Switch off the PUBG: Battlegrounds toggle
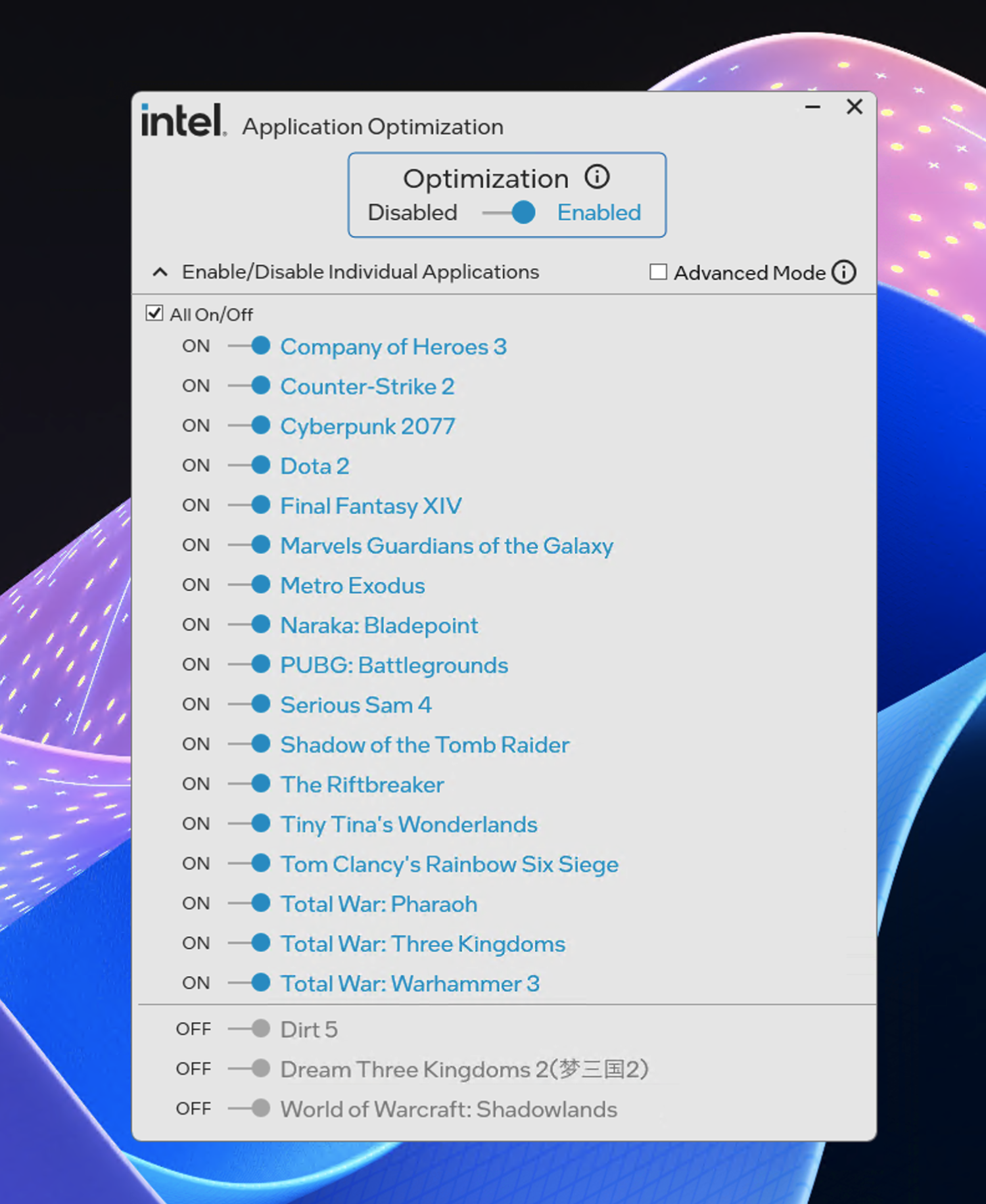 [x=249, y=664]
